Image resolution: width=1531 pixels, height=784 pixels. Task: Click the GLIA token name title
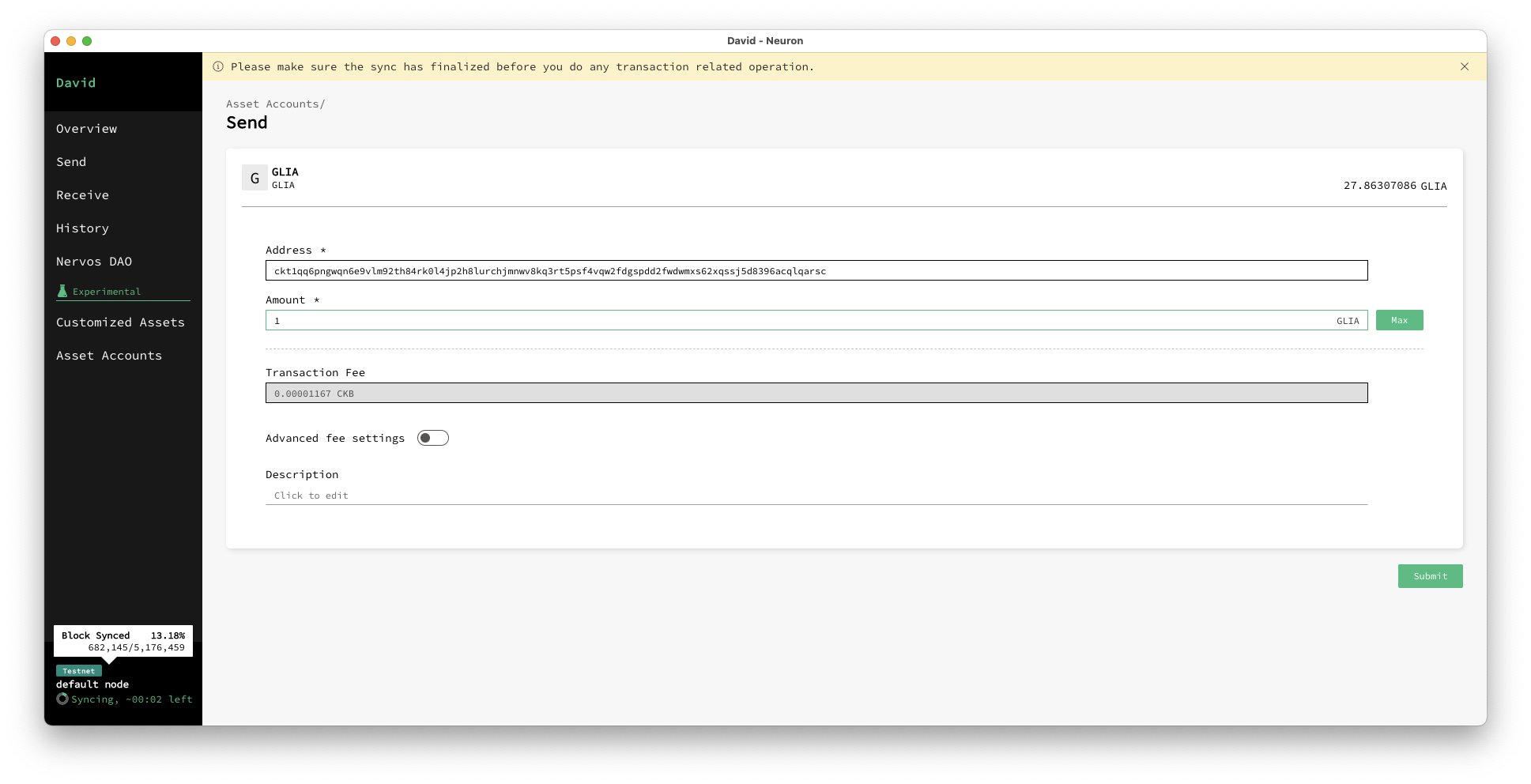(x=285, y=171)
